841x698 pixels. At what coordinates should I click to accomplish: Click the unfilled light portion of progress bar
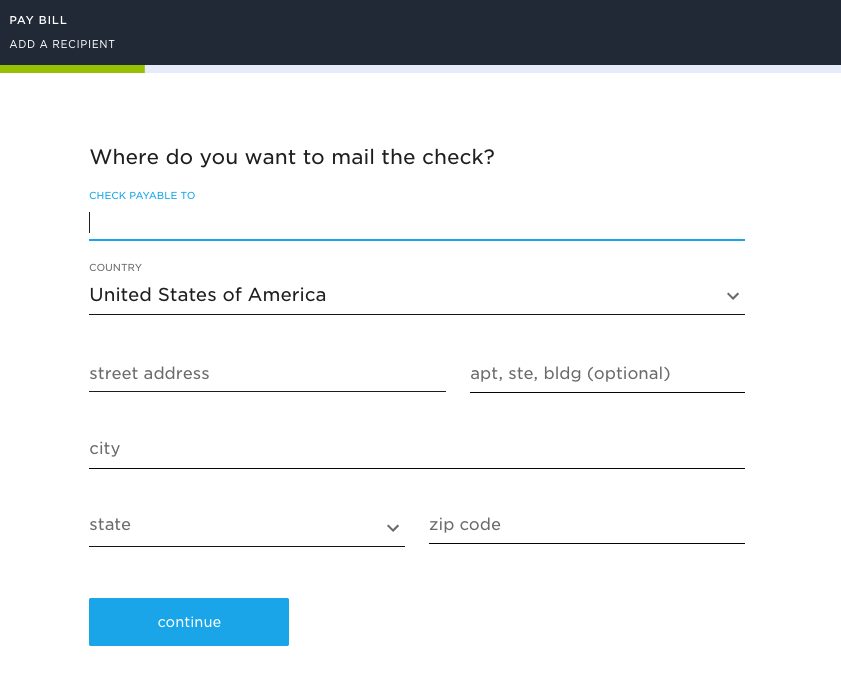[493, 69]
